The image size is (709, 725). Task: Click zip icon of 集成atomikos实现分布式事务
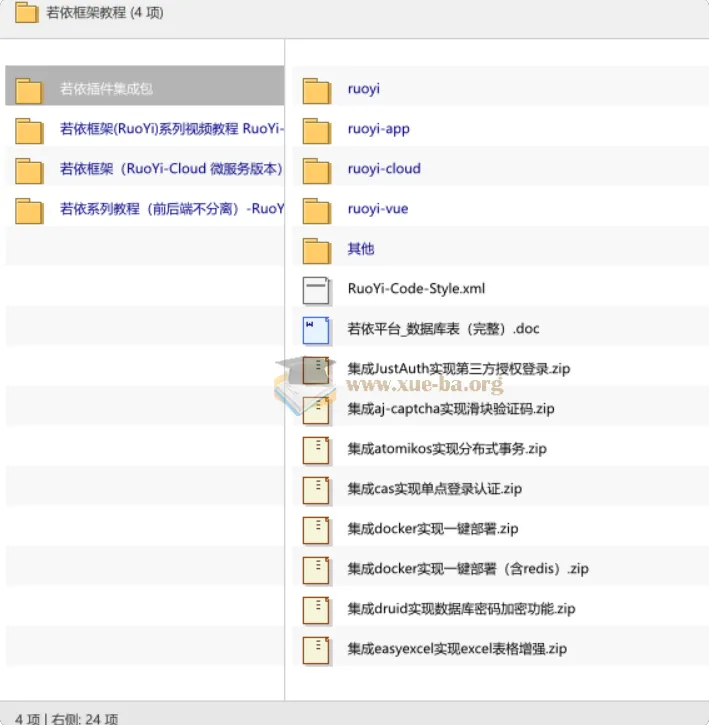[x=316, y=450]
